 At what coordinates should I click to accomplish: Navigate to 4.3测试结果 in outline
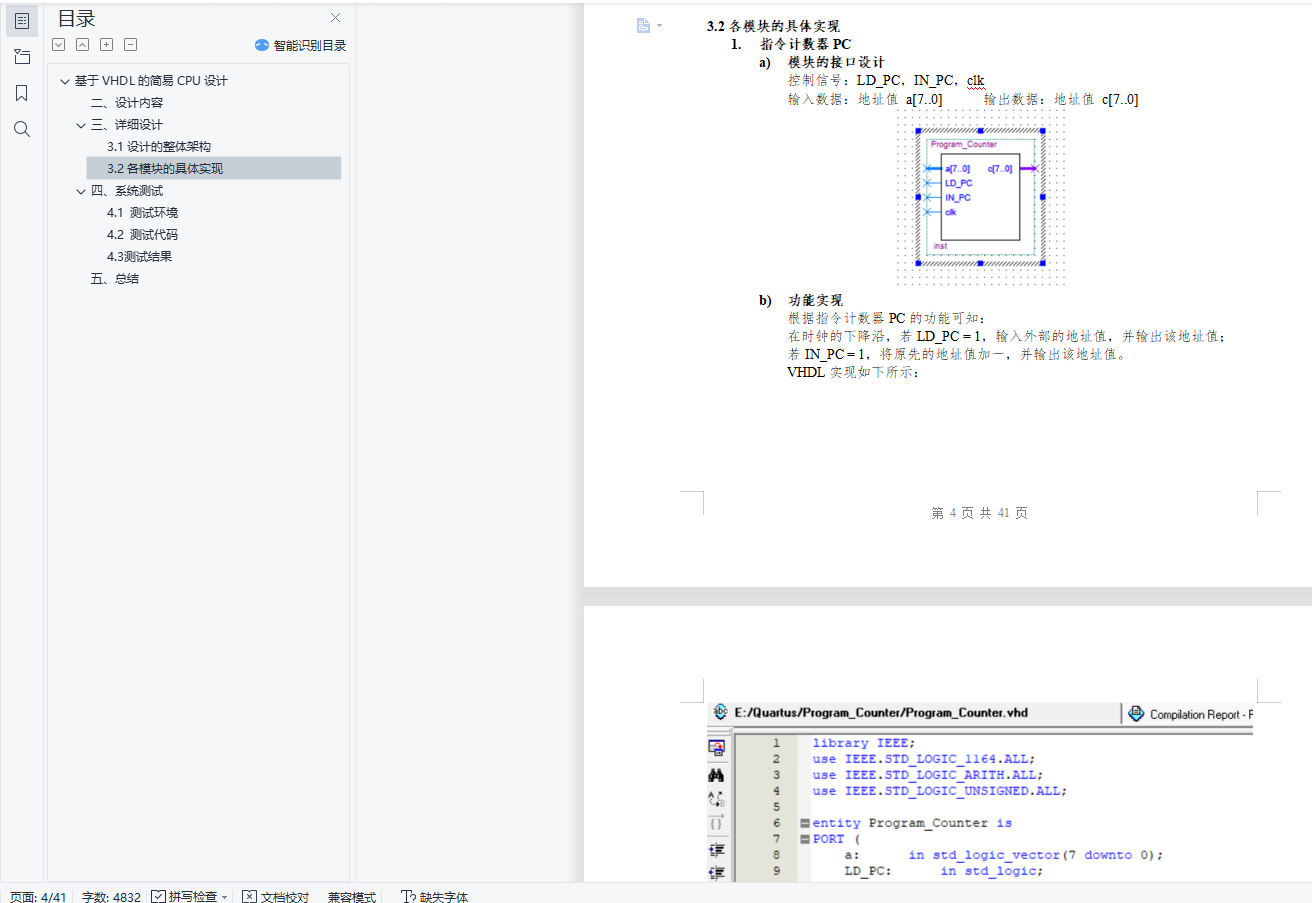pos(140,257)
